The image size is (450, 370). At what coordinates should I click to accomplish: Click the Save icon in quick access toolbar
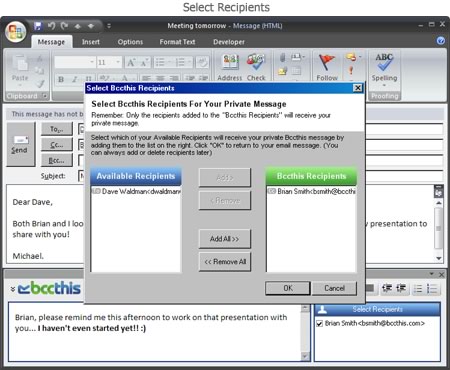38,26
